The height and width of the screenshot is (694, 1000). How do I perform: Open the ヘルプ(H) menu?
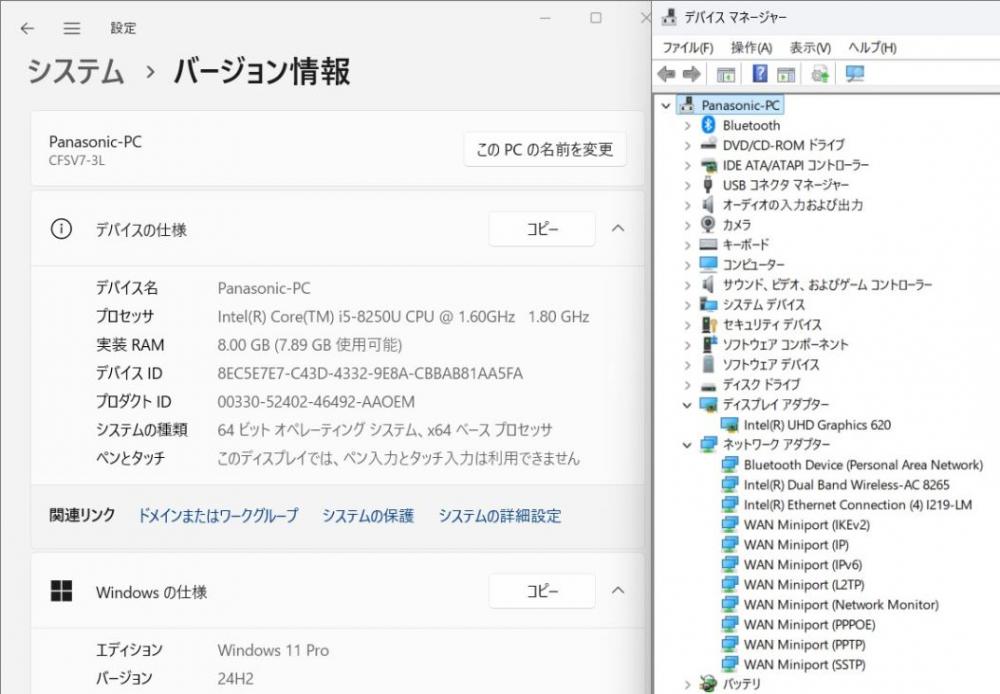click(872, 48)
